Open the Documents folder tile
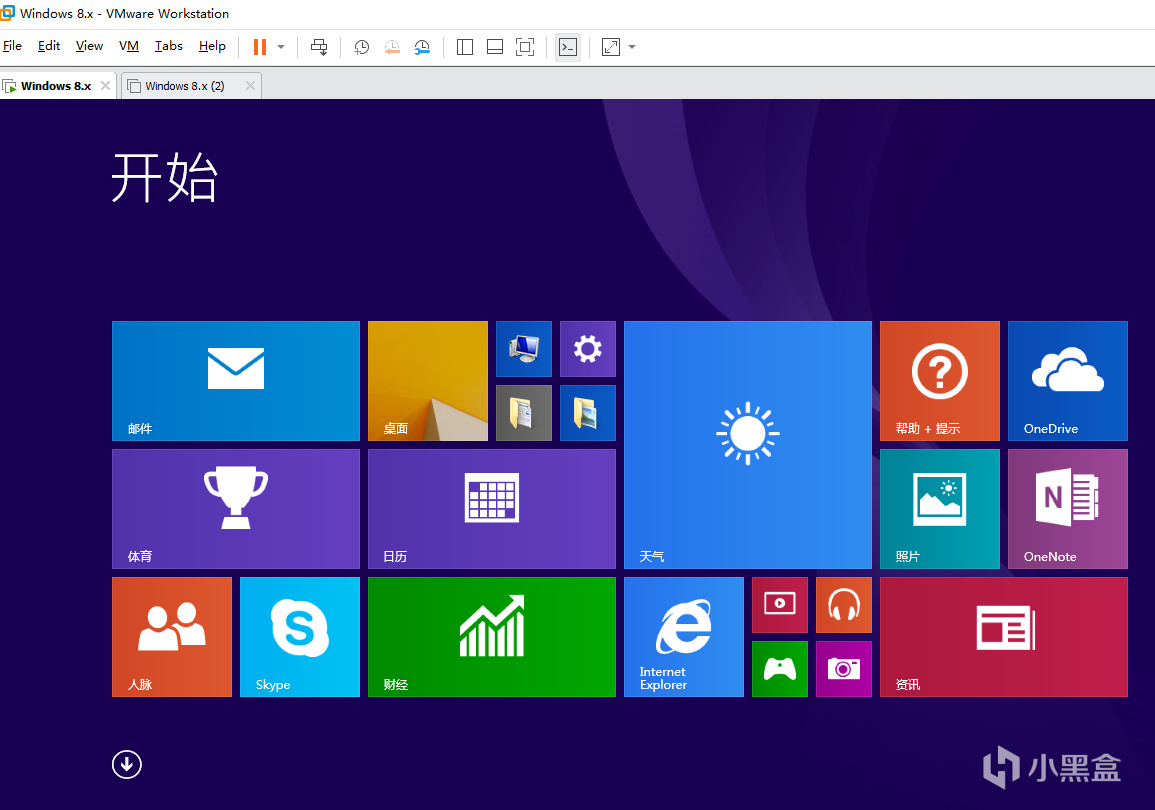 (524, 412)
